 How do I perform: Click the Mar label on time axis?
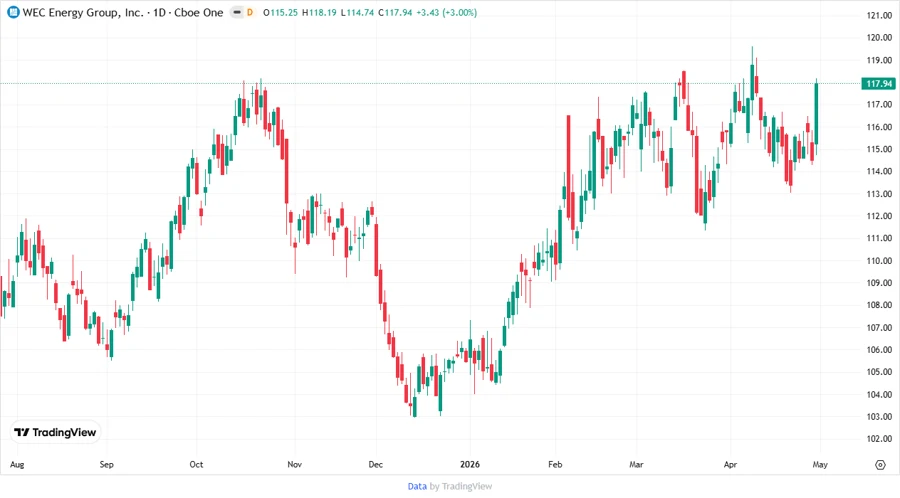click(x=636, y=465)
